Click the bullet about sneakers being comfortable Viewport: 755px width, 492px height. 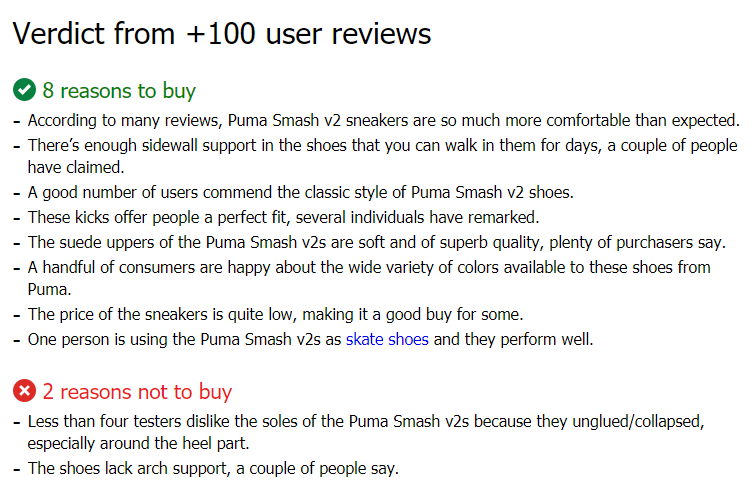click(x=383, y=120)
